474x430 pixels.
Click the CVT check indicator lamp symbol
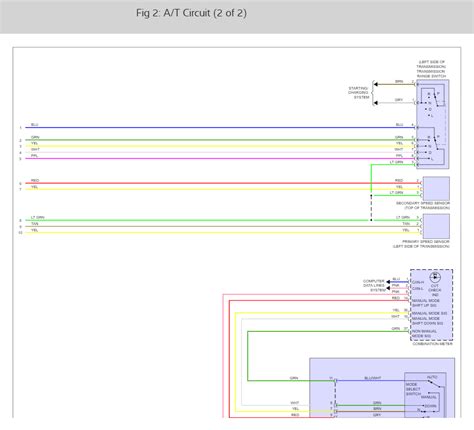pos(435,277)
